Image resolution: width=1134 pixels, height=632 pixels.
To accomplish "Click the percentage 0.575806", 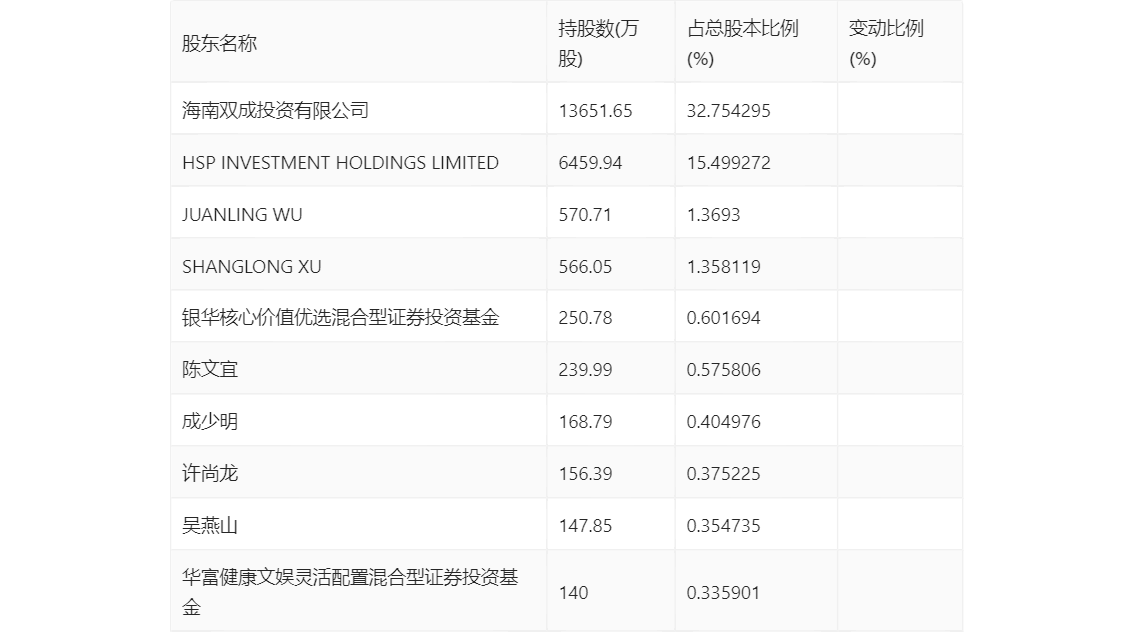I will click(x=723, y=370).
